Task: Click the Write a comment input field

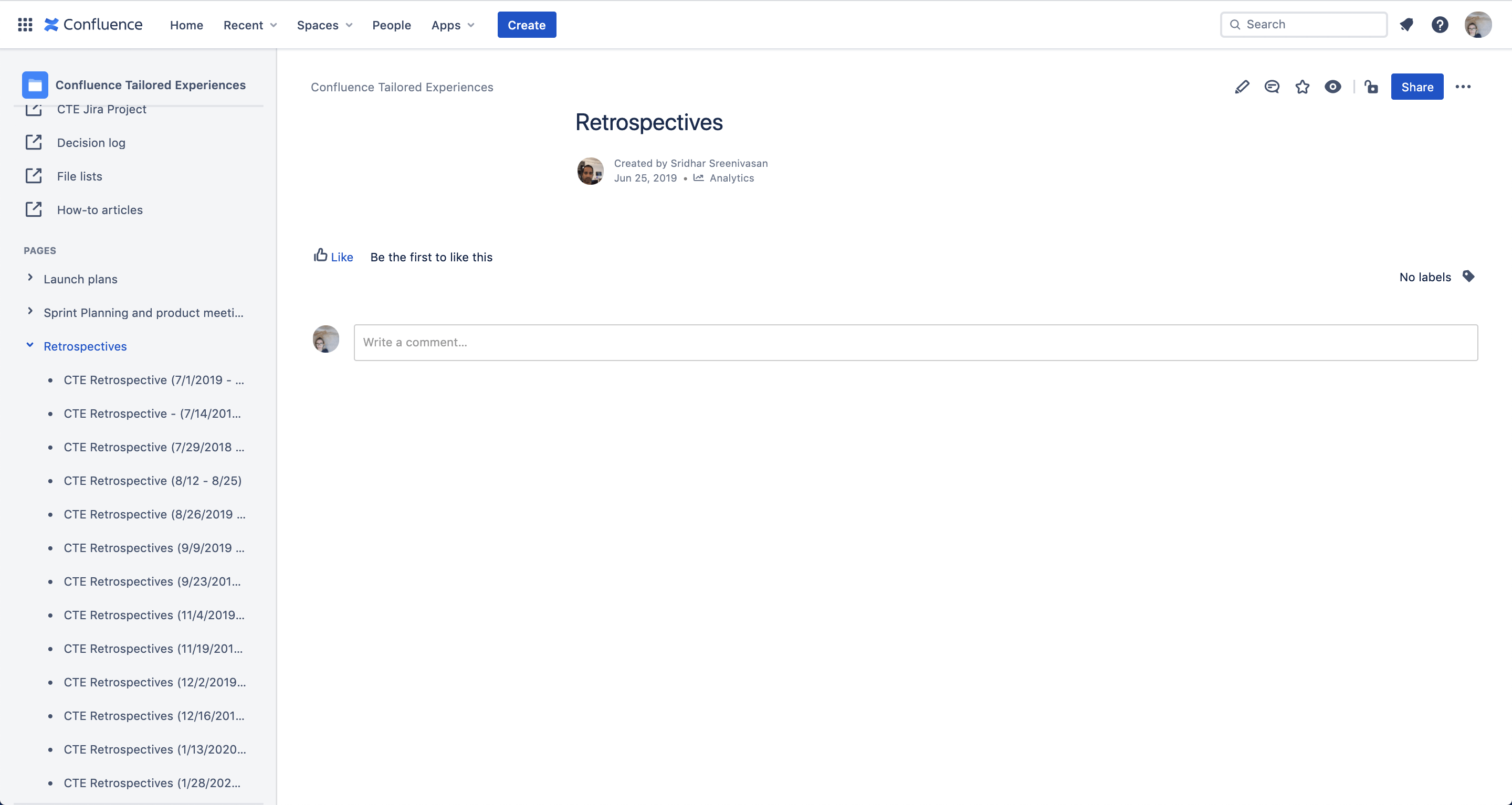Action: [915, 342]
